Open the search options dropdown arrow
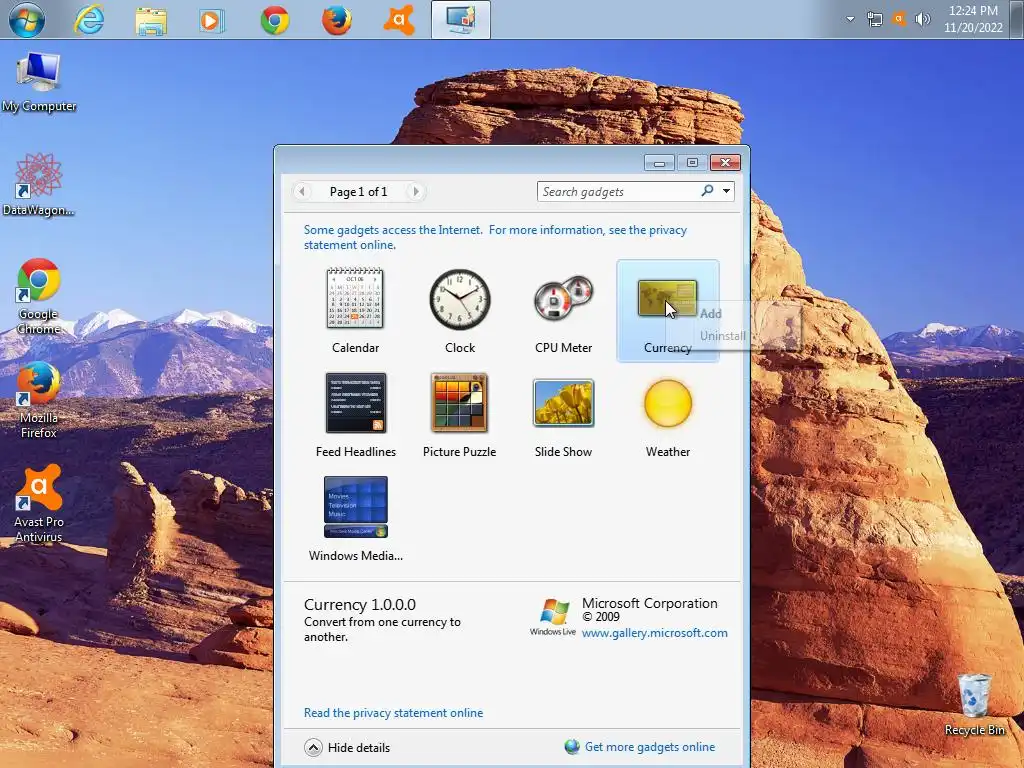Viewport: 1024px width, 768px height. (x=726, y=191)
